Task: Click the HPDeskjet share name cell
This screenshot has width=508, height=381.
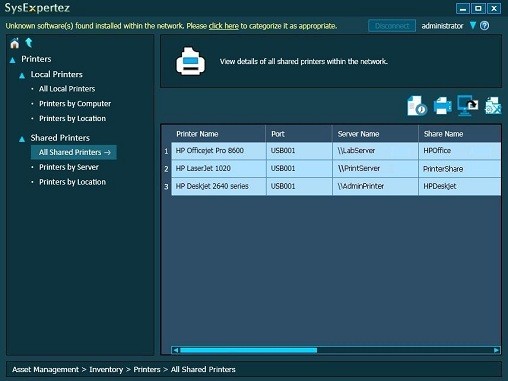Action: [460, 186]
